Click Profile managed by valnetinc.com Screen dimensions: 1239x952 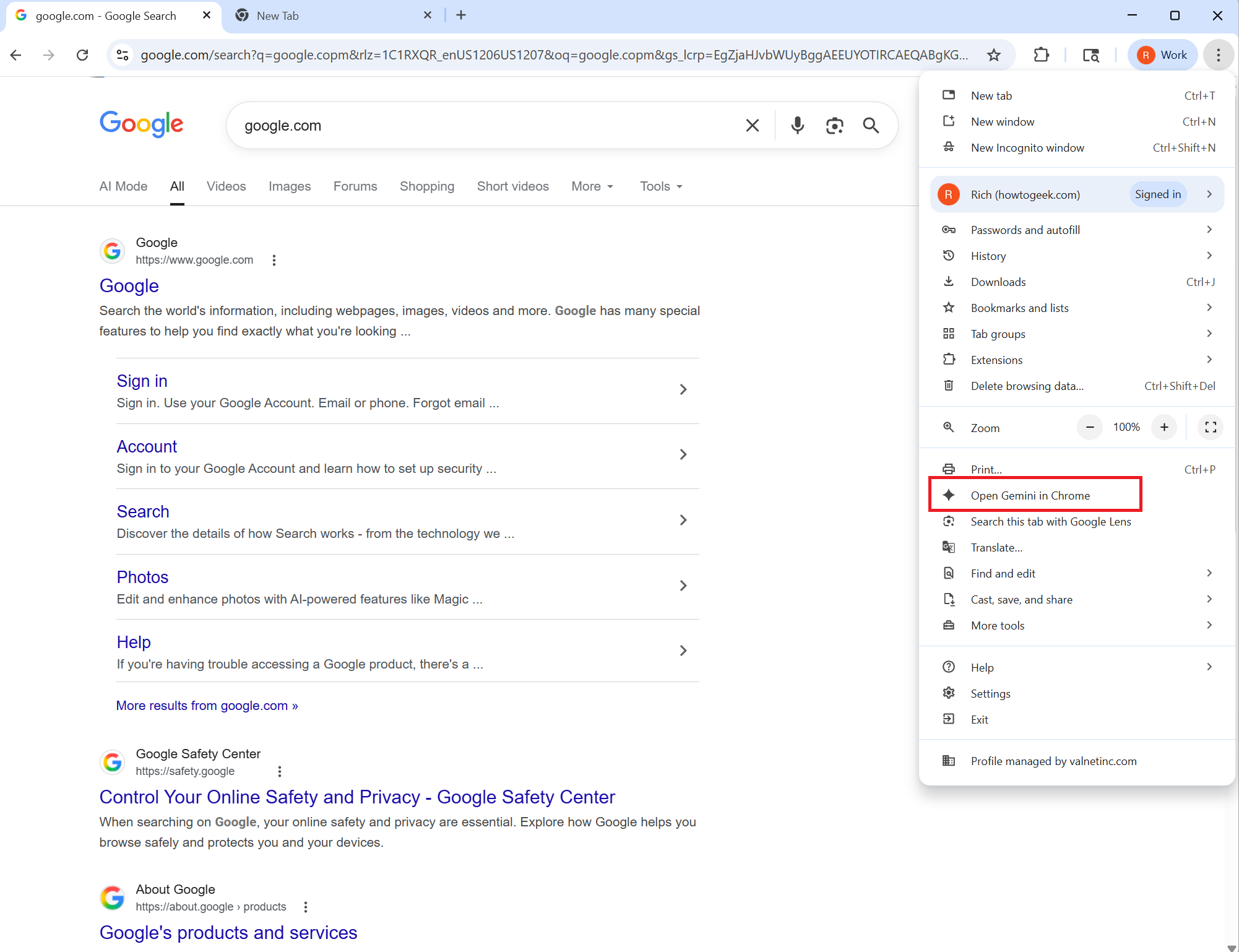(x=1077, y=761)
